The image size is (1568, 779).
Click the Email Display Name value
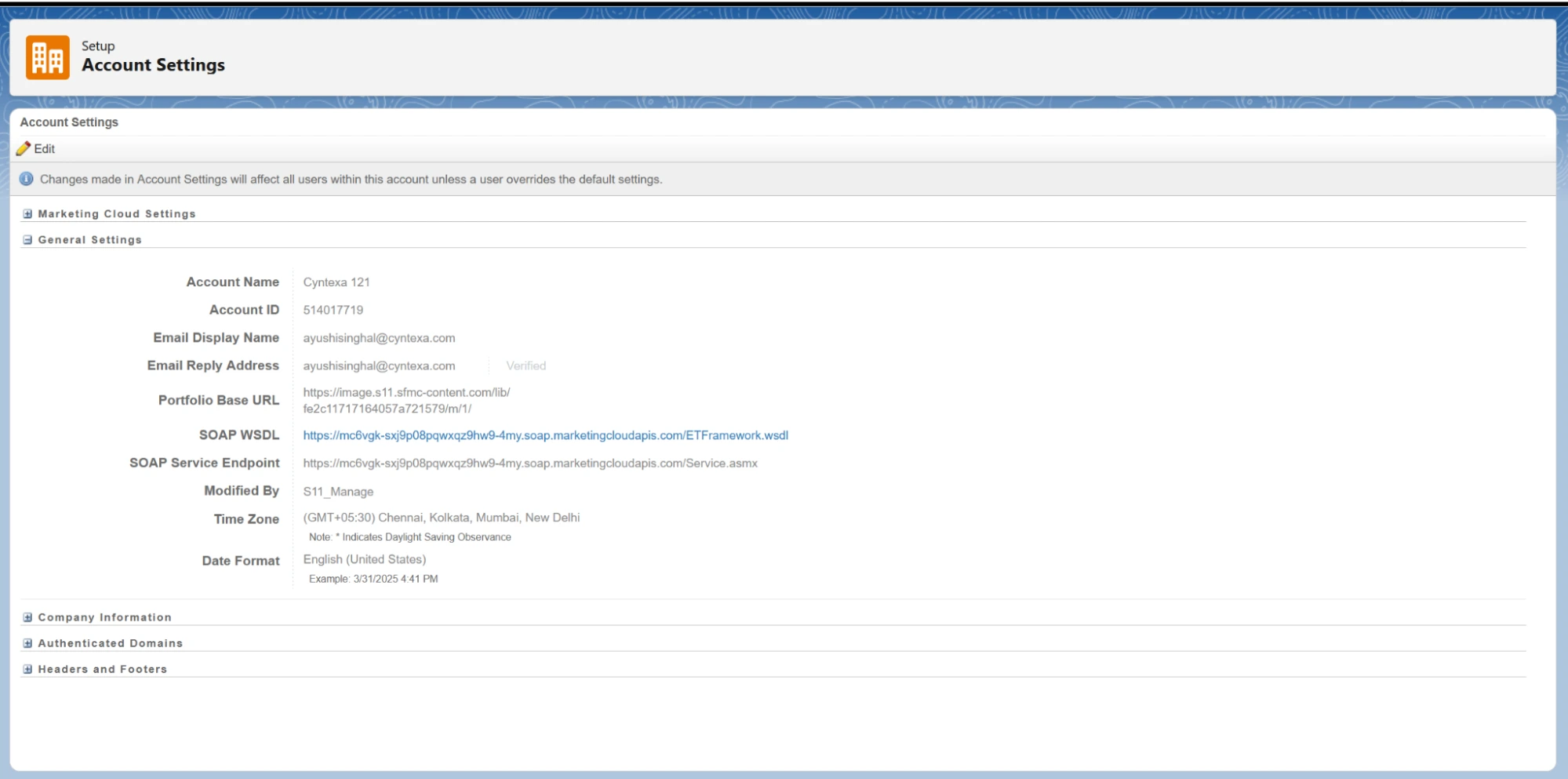point(379,338)
